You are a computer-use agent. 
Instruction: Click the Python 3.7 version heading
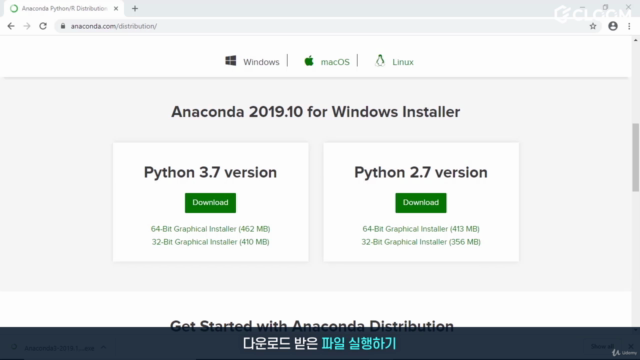click(210, 172)
